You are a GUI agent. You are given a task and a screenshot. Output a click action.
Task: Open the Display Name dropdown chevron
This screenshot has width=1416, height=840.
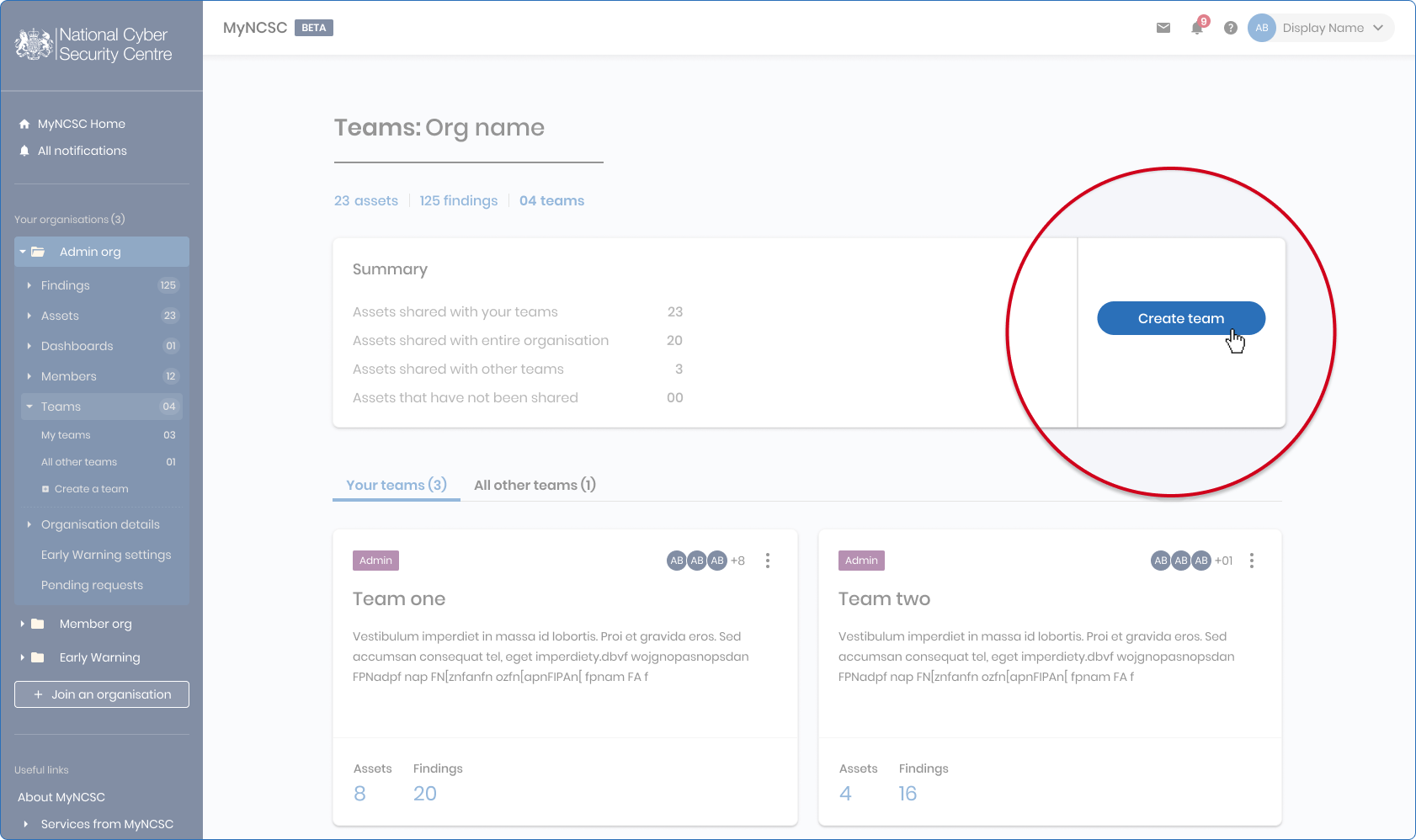(1378, 28)
